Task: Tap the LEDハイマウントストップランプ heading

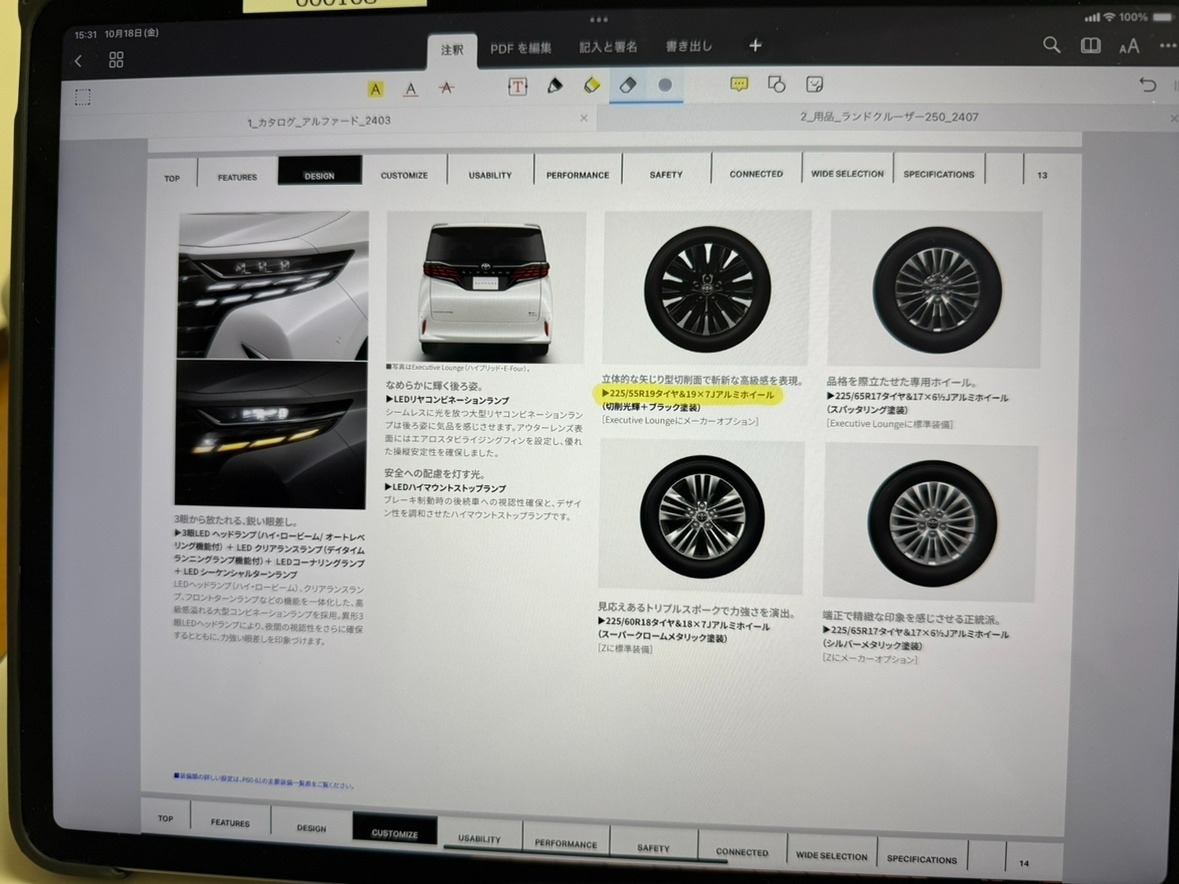Action: [445, 488]
